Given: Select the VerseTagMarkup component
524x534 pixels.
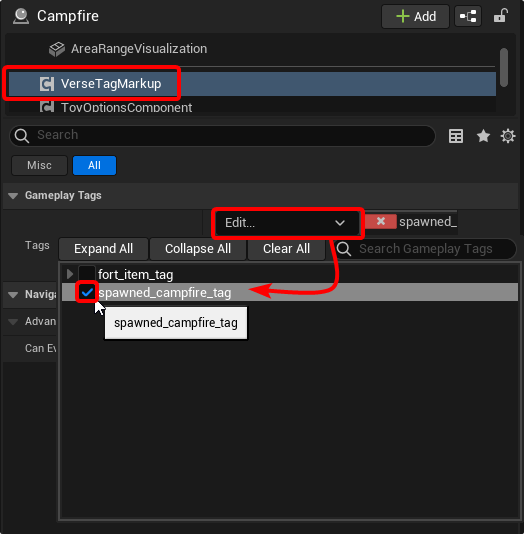Looking at the screenshot, I should (x=252, y=84).
